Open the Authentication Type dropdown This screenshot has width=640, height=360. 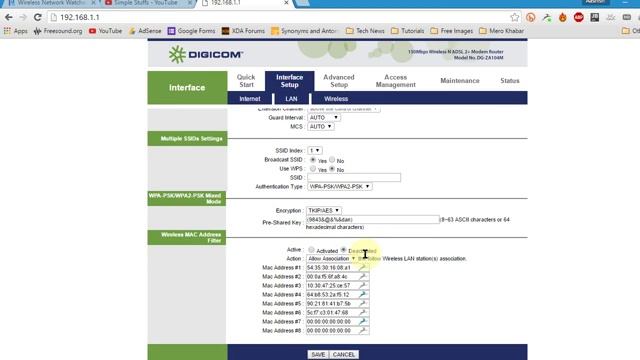pos(340,187)
